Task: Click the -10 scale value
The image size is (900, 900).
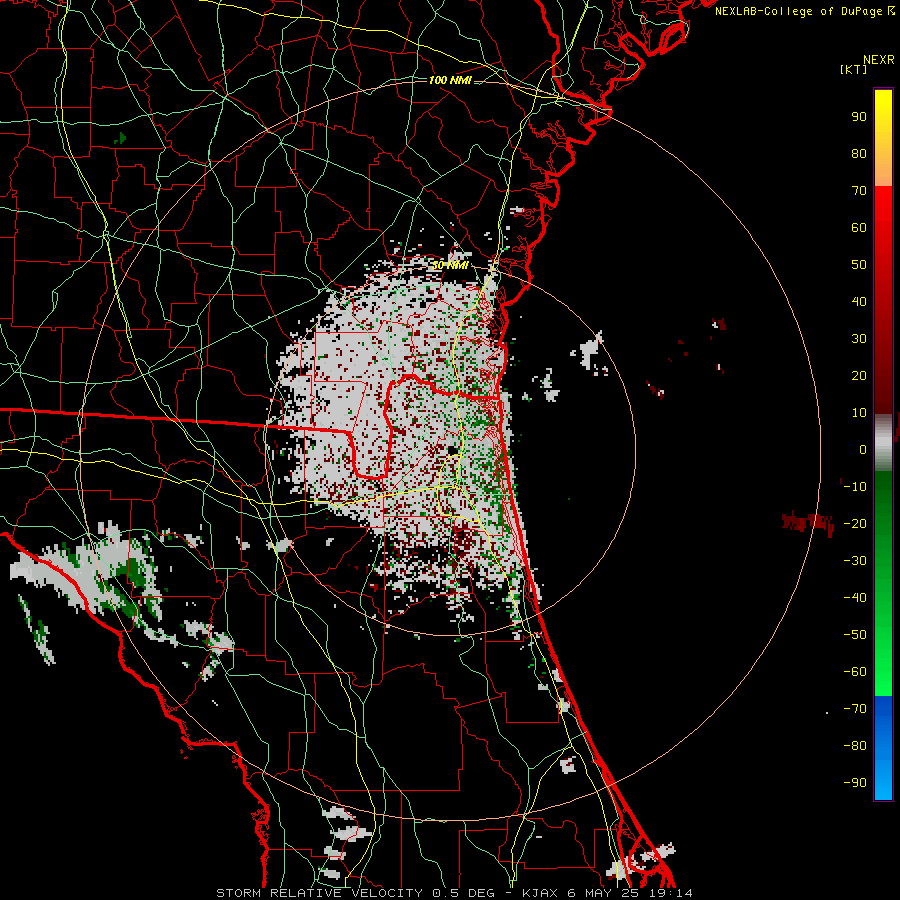Action: click(x=855, y=487)
